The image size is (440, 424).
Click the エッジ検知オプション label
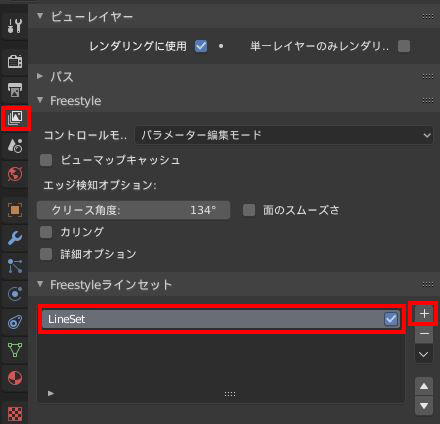pos(100,185)
